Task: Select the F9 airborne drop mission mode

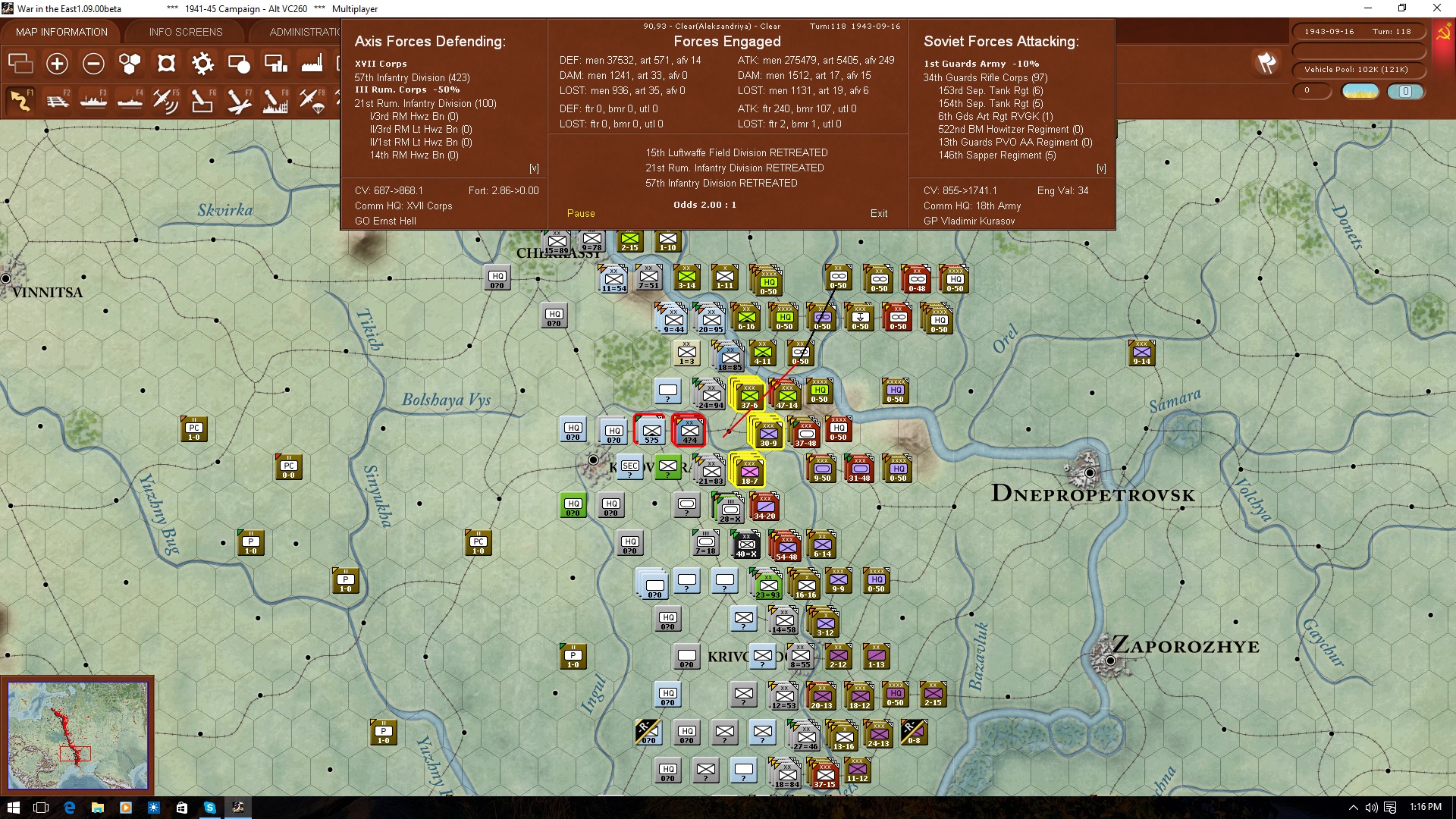Action: tap(311, 100)
